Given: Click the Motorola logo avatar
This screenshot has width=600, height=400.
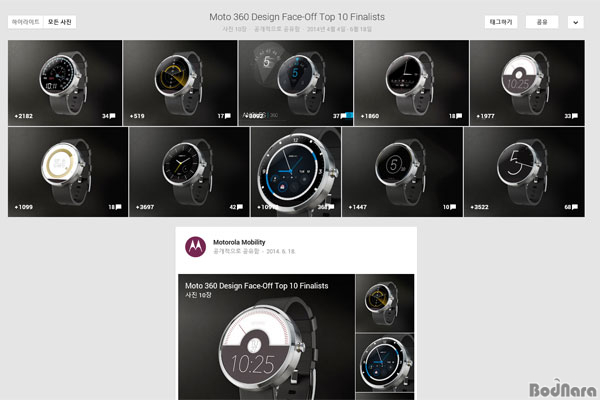Looking at the screenshot, I should [196, 247].
